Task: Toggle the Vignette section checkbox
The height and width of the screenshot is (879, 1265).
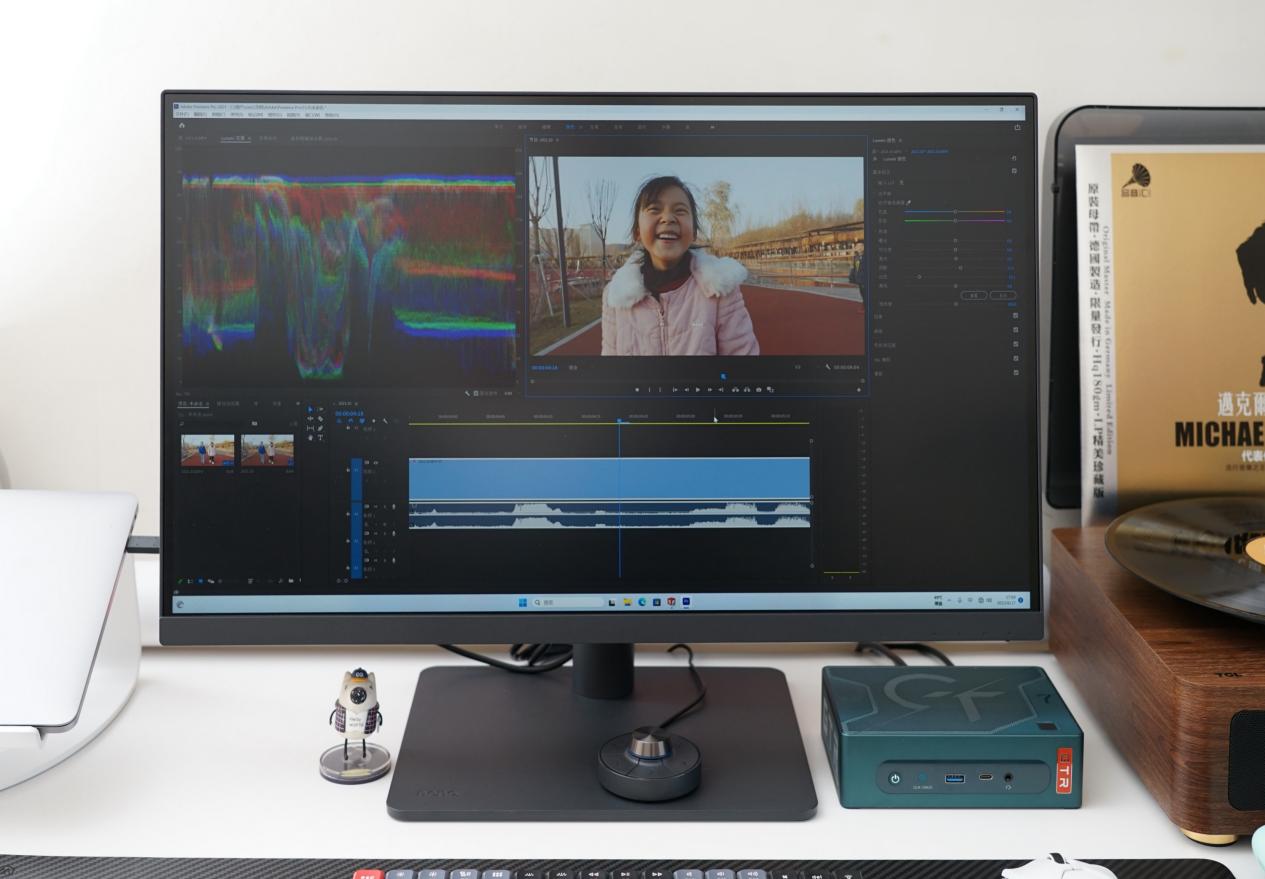Action: tap(1016, 372)
